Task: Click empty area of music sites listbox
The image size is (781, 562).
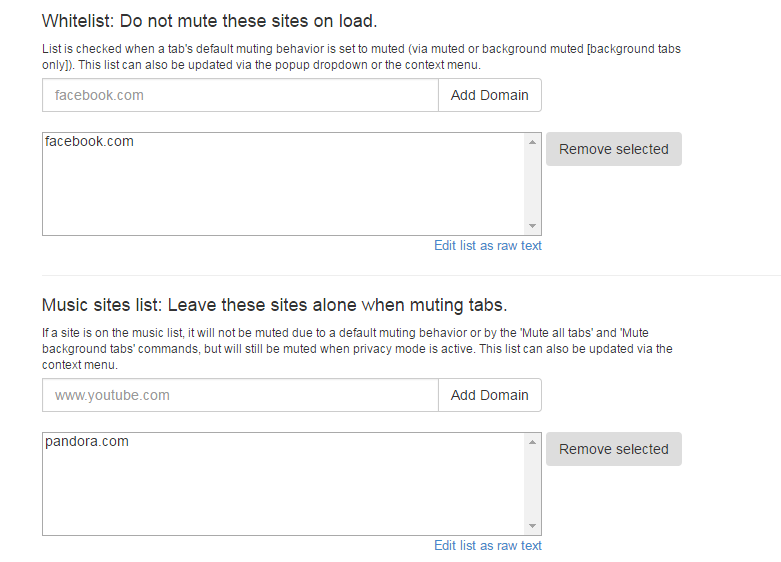Action: point(283,492)
